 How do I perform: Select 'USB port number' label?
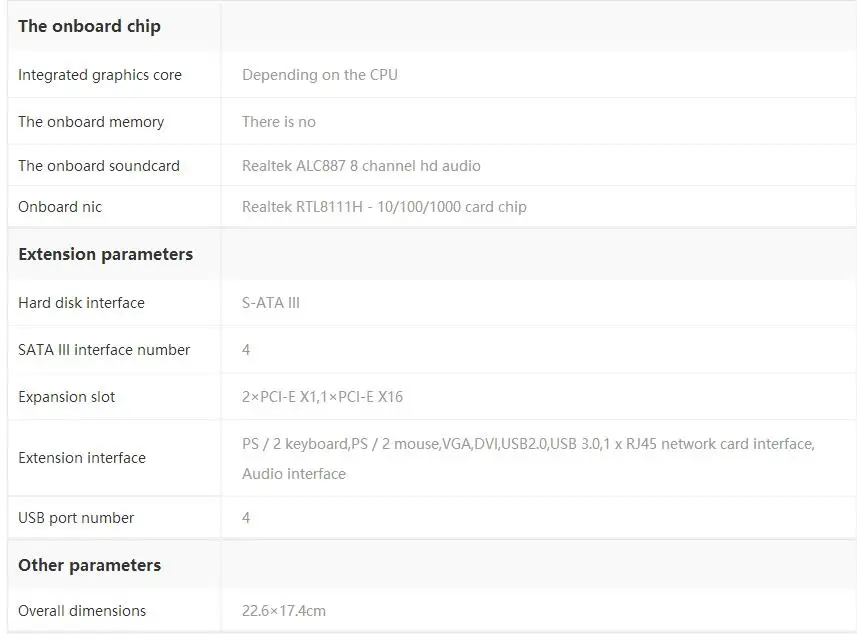pyautogui.click(x=75, y=518)
